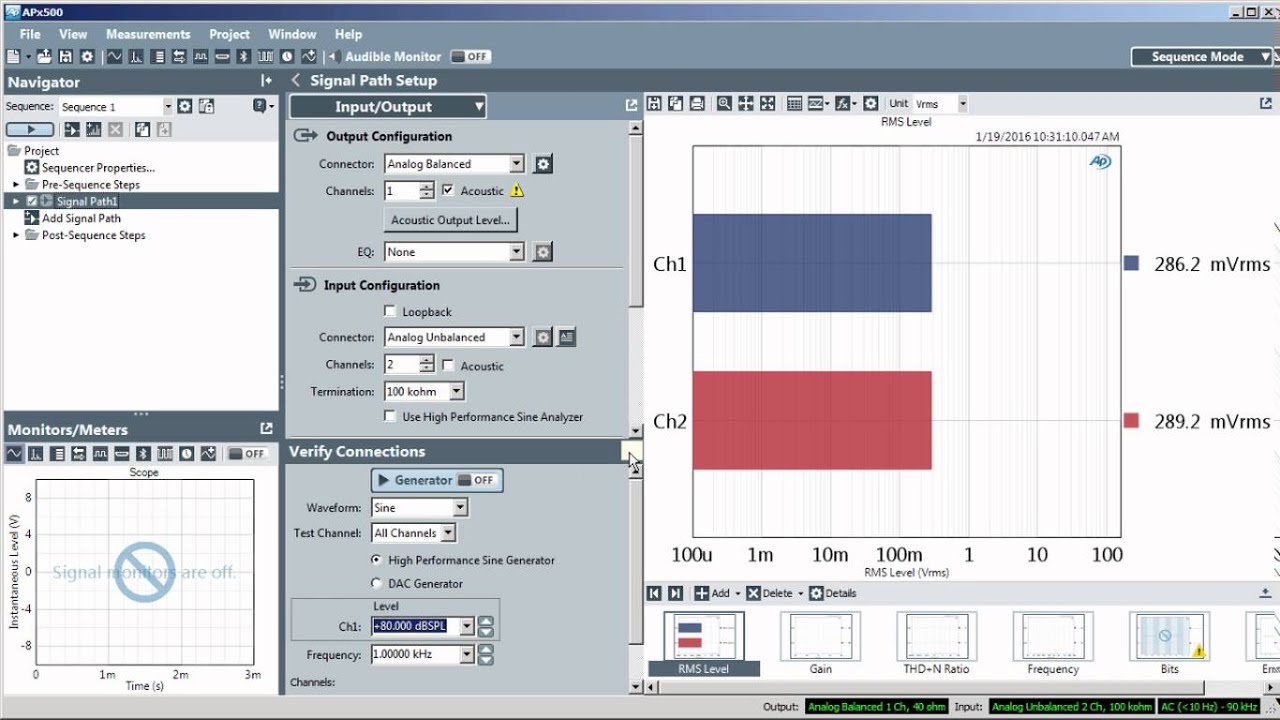This screenshot has height=720, width=1280.
Task: Open the EQ settings gear icon
Action: click(x=543, y=252)
